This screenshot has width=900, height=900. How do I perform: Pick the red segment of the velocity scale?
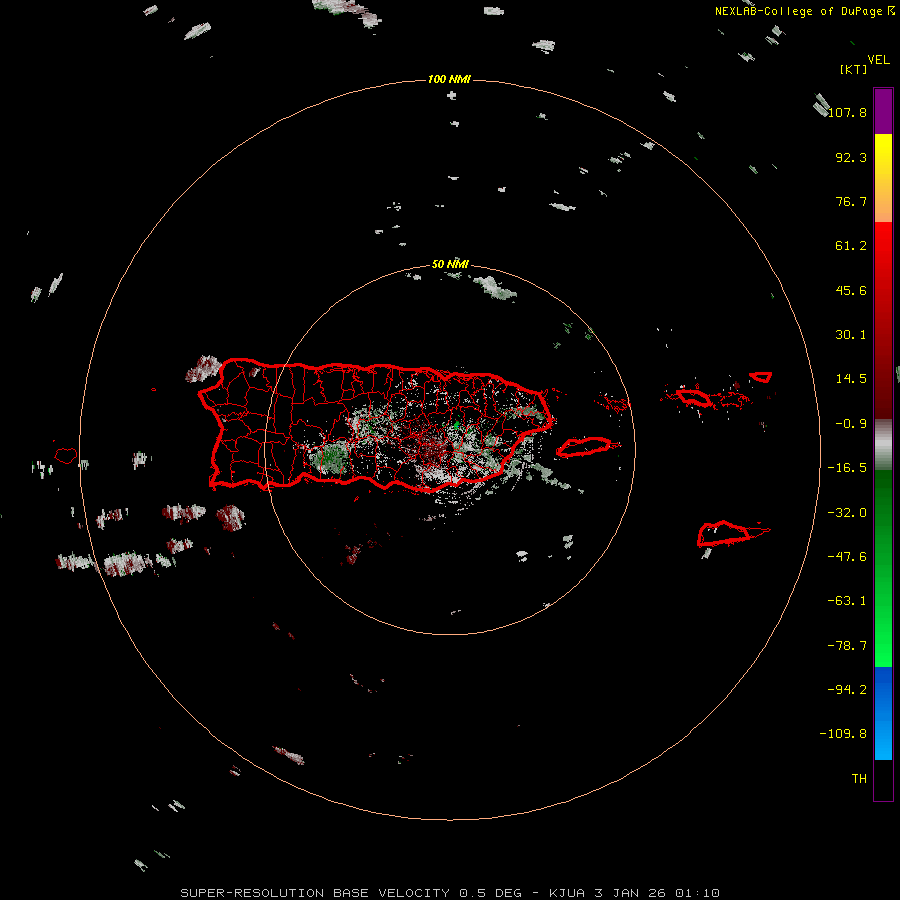(x=883, y=320)
